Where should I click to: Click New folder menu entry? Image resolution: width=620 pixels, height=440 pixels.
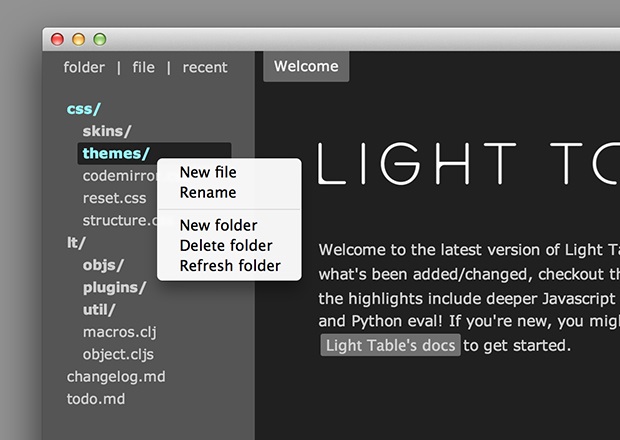(x=218, y=226)
